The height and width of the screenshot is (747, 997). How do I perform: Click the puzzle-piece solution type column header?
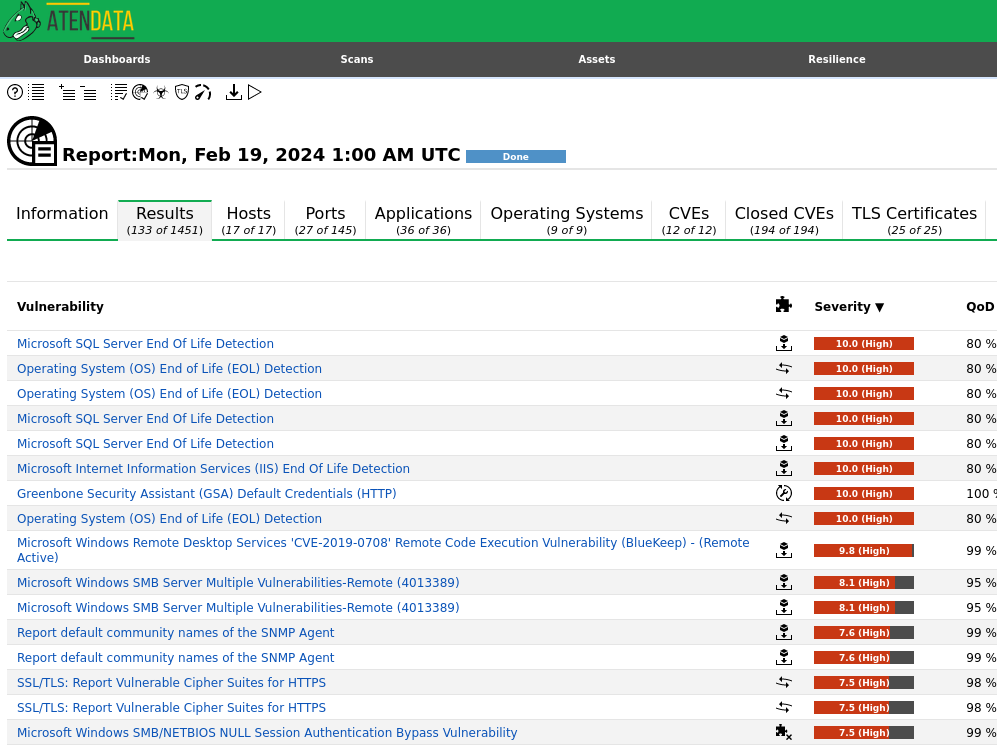point(784,303)
